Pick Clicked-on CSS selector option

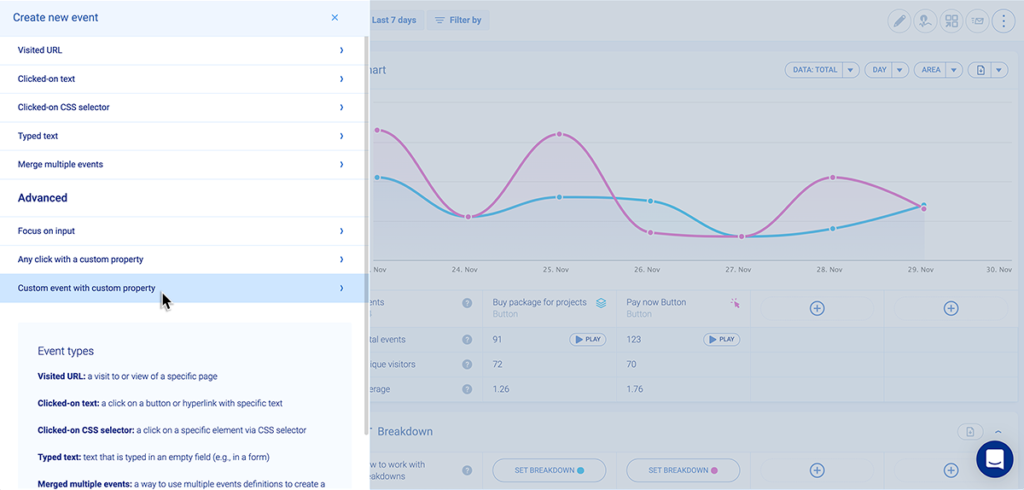click(x=184, y=107)
